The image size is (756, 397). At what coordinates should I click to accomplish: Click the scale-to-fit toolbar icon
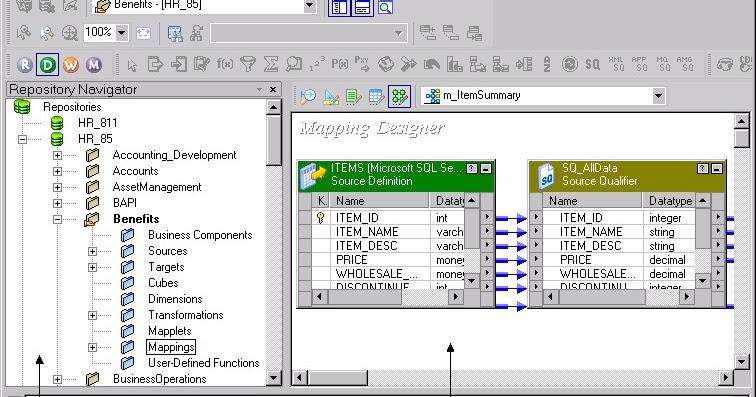pyautogui.click(x=143, y=33)
